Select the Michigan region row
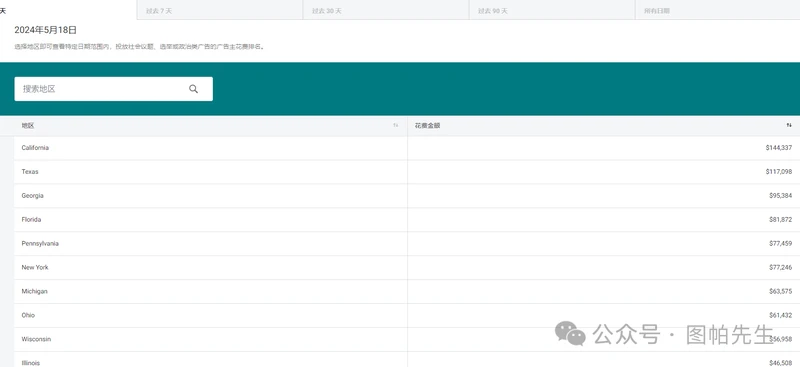Viewport: 800px width, 367px height. click(x=407, y=292)
